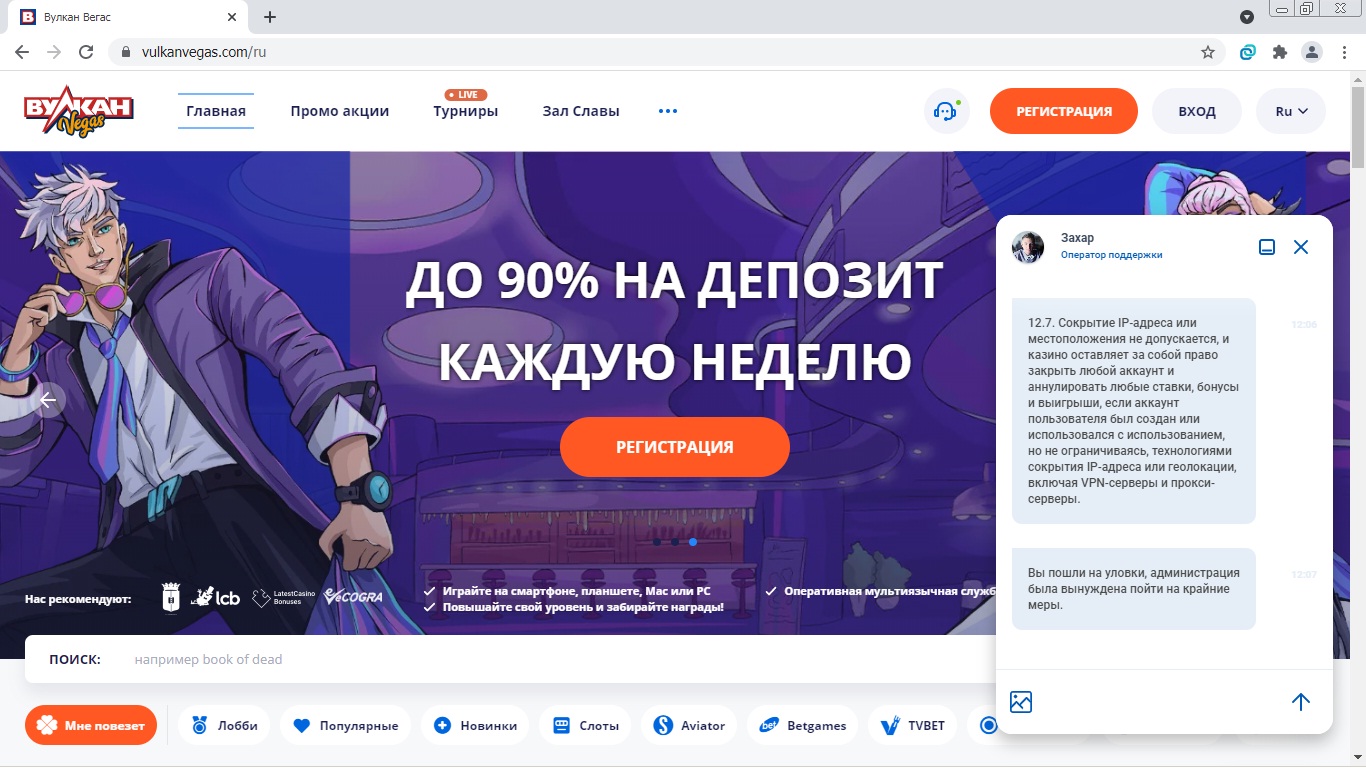
Task: Click the ВХОД login button
Action: coord(1197,111)
